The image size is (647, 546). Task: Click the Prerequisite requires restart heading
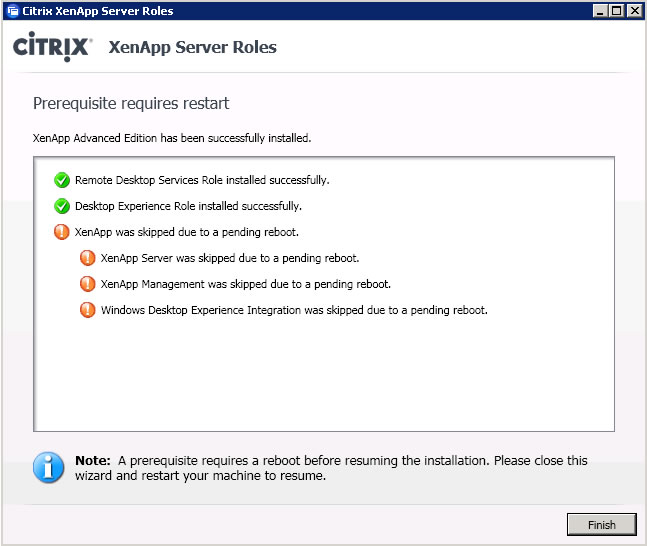coord(131,103)
